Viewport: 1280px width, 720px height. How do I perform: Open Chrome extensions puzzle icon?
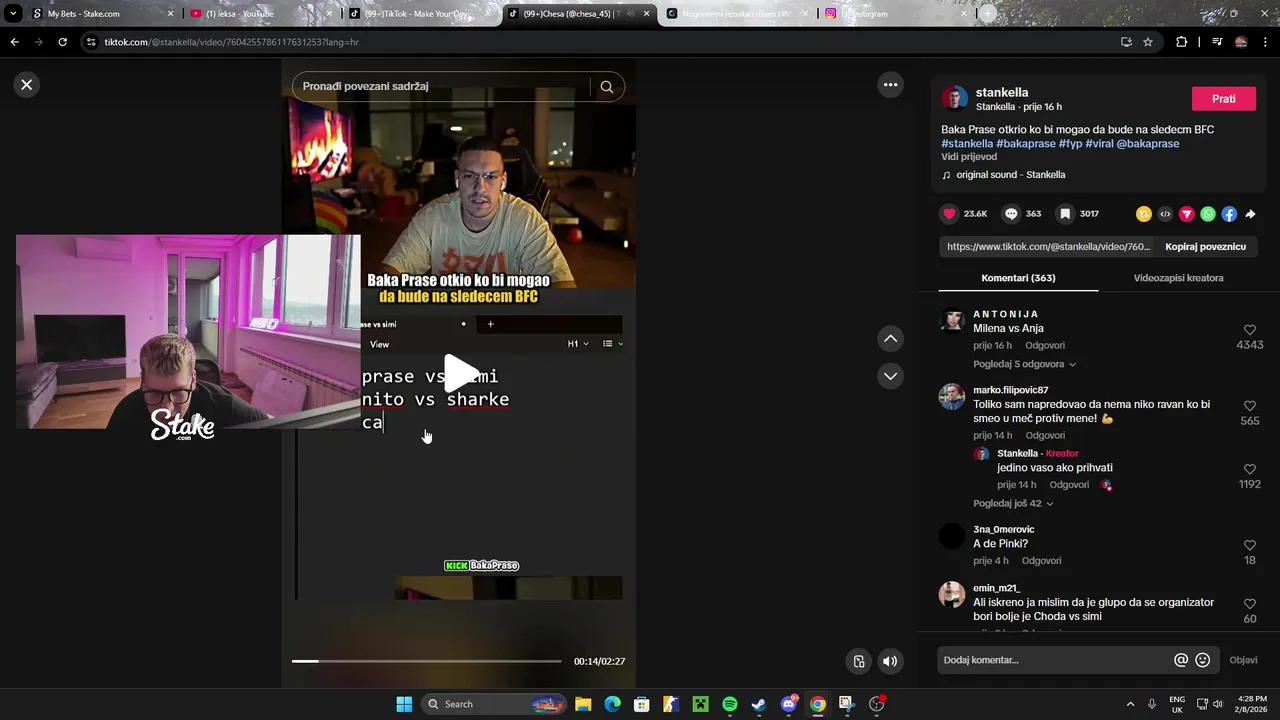1181,42
